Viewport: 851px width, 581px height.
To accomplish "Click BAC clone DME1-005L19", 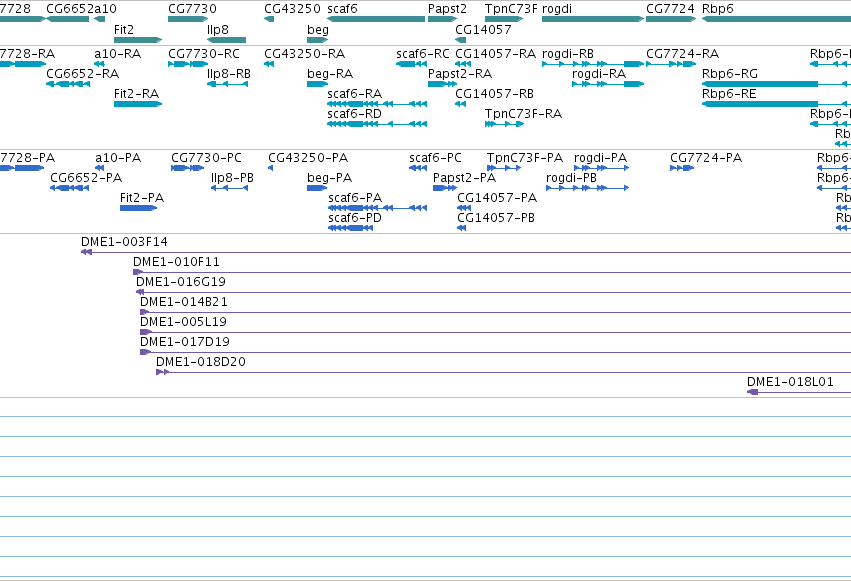I will (496, 333).
